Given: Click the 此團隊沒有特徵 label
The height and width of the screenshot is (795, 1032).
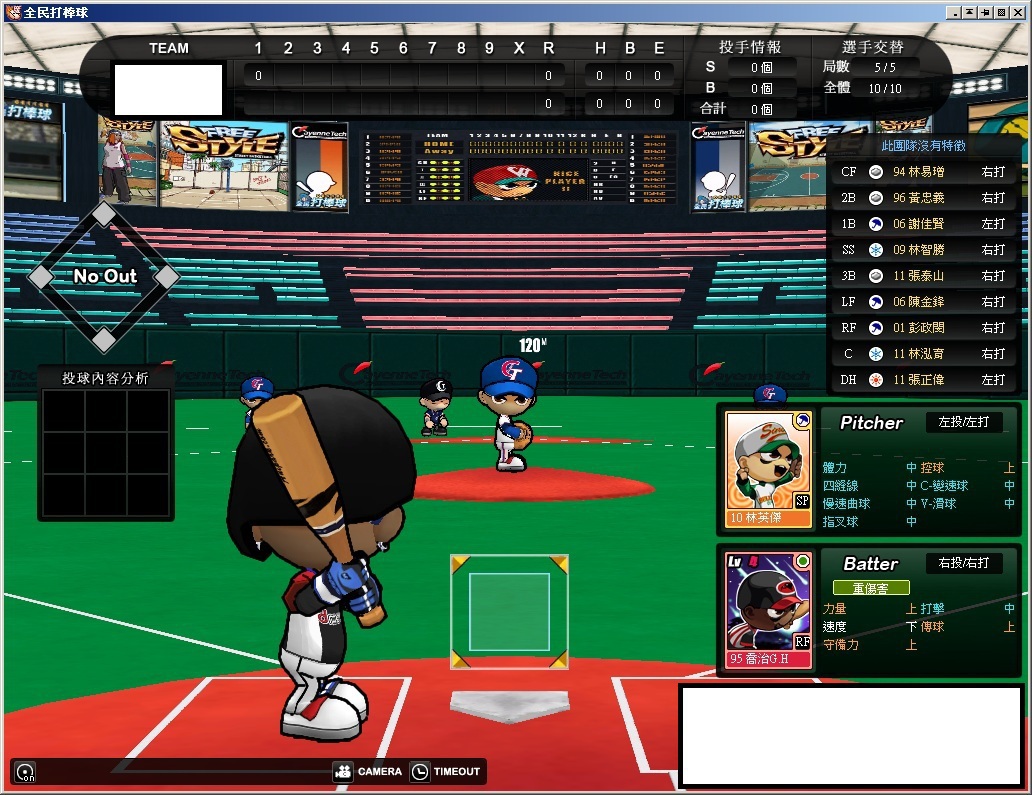Looking at the screenshot, I should pos(923,145).
